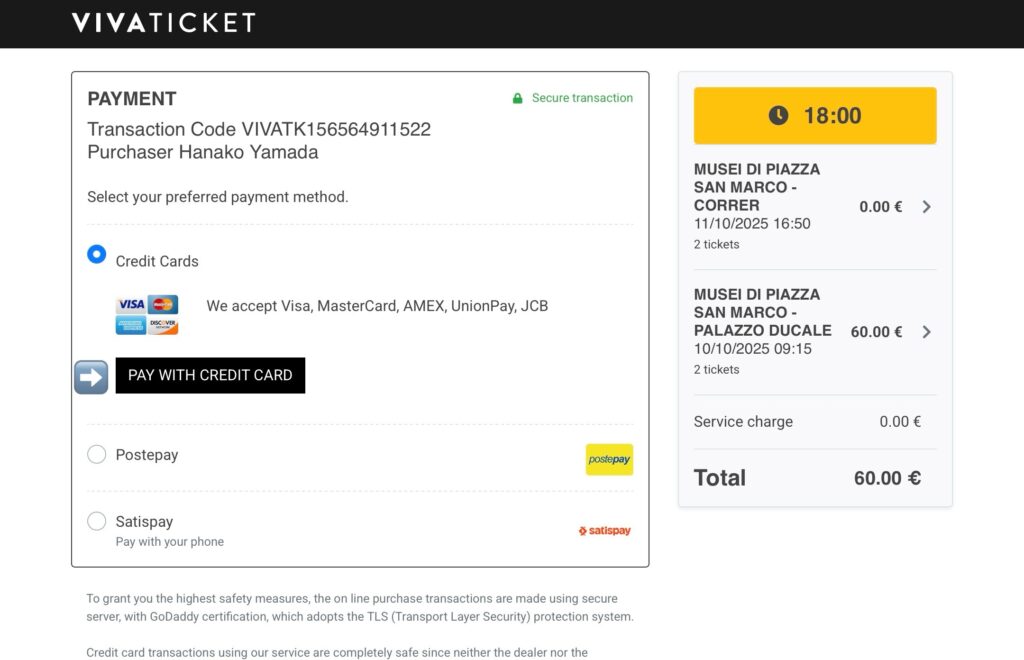1024x660 pixels.
Task: Select the Satispay payment option
Action: pos(97,521)
